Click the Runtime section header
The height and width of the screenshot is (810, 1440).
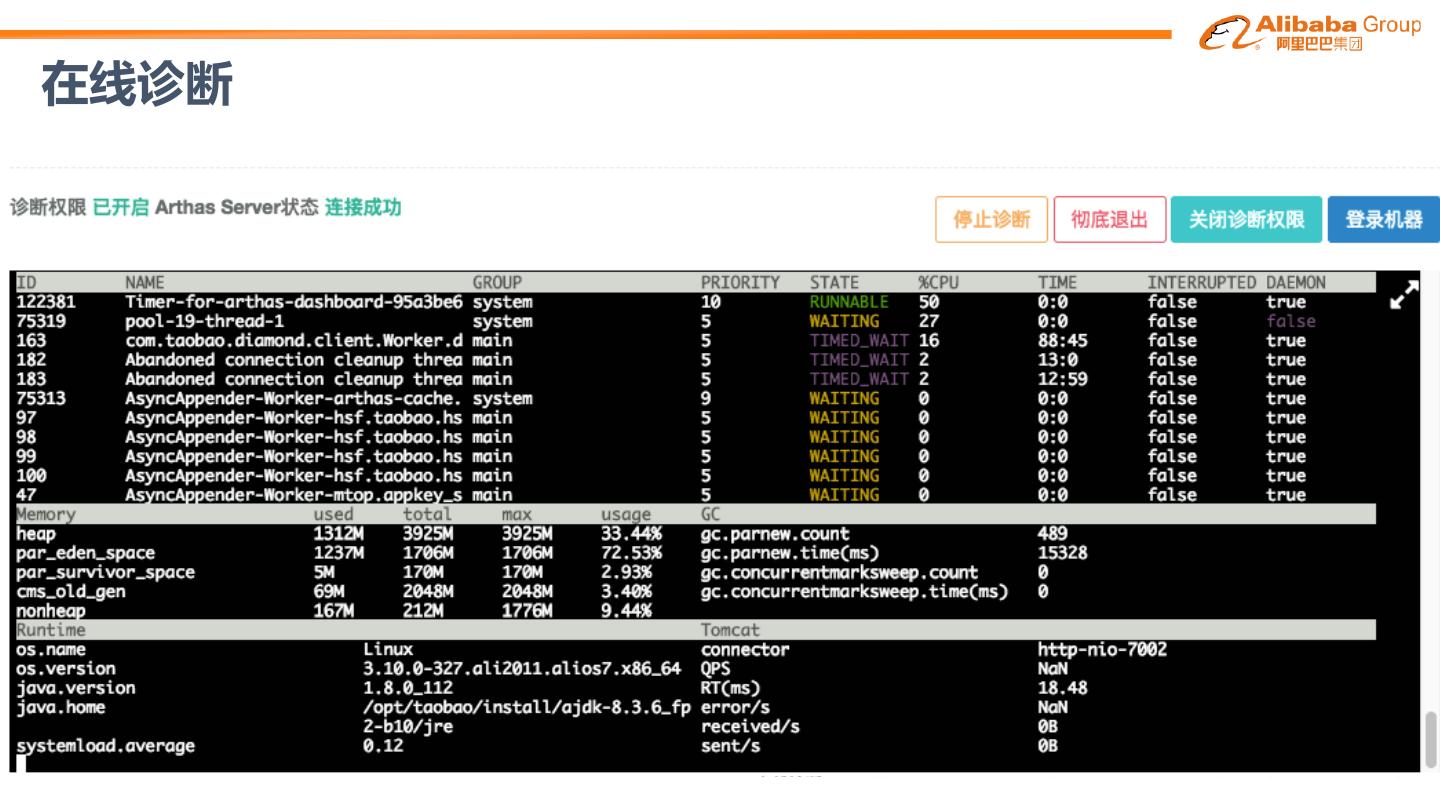(51, 630)
